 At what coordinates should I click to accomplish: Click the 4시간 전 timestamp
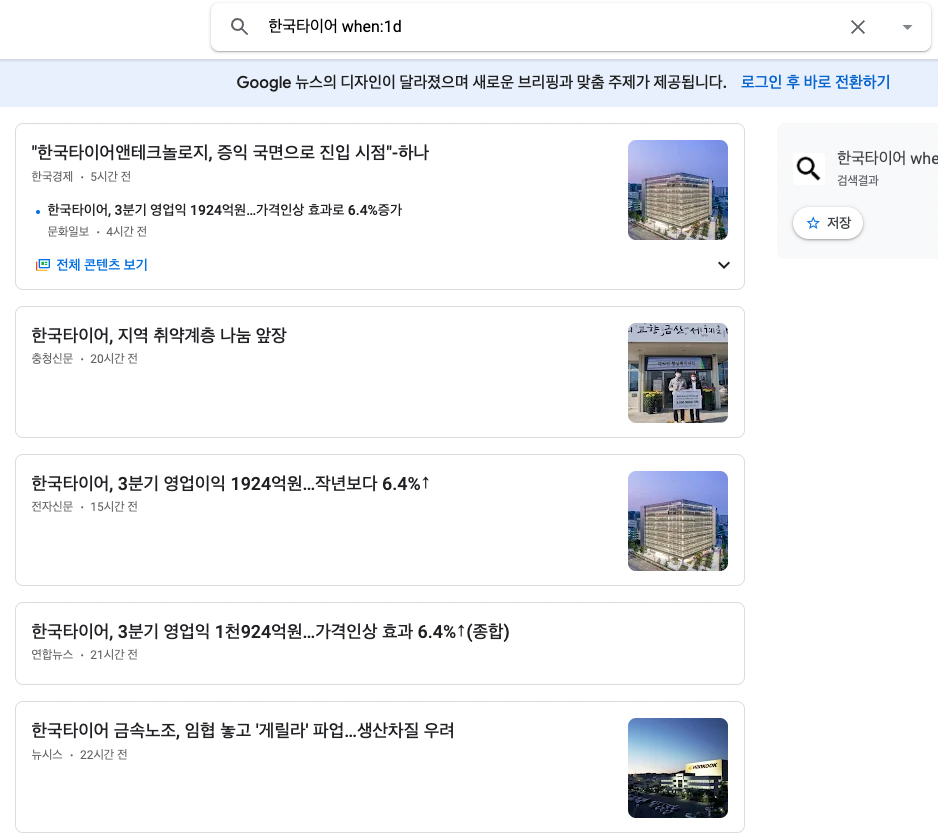pyautogui.click(x=126, y=231)
